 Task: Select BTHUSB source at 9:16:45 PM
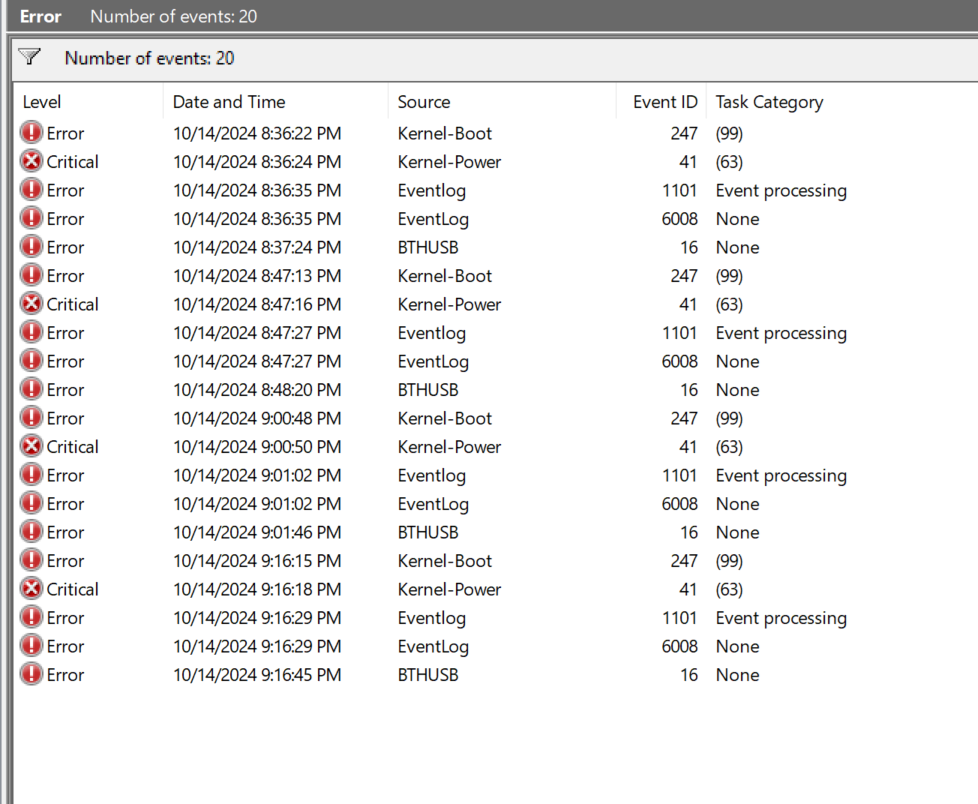point(428,675)
